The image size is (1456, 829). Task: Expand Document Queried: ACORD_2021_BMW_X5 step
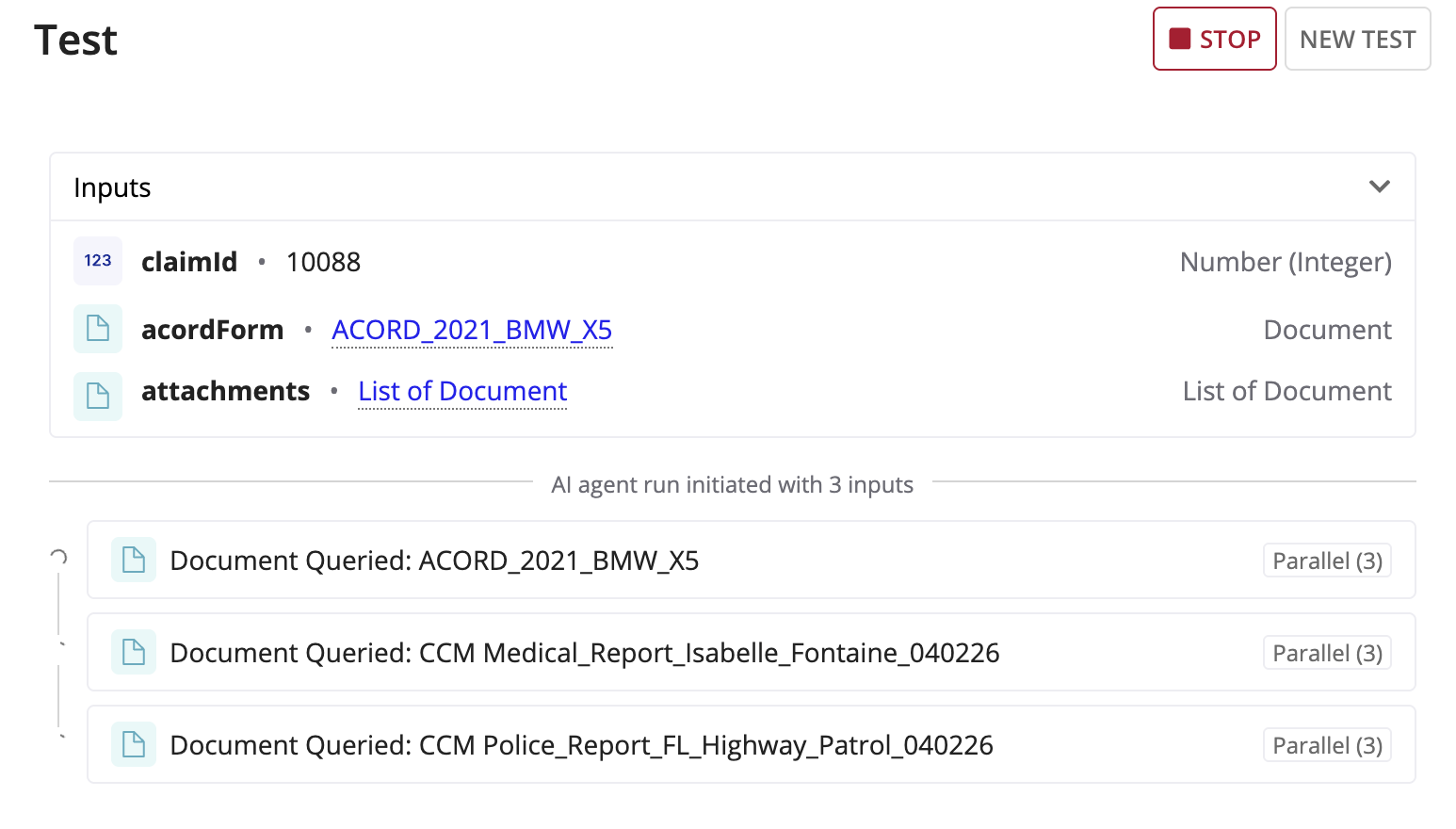pyautogui.click(x=752, y=561)
